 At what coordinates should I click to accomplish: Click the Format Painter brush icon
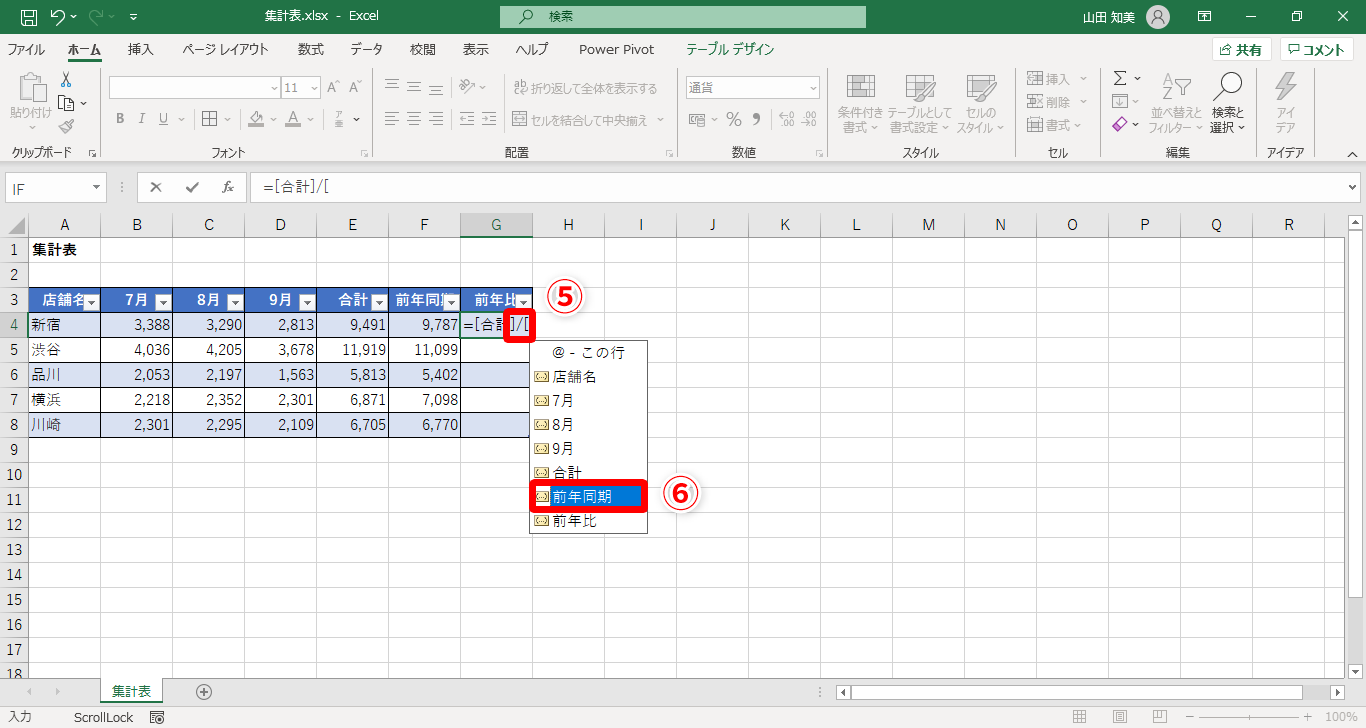[66, 126]
